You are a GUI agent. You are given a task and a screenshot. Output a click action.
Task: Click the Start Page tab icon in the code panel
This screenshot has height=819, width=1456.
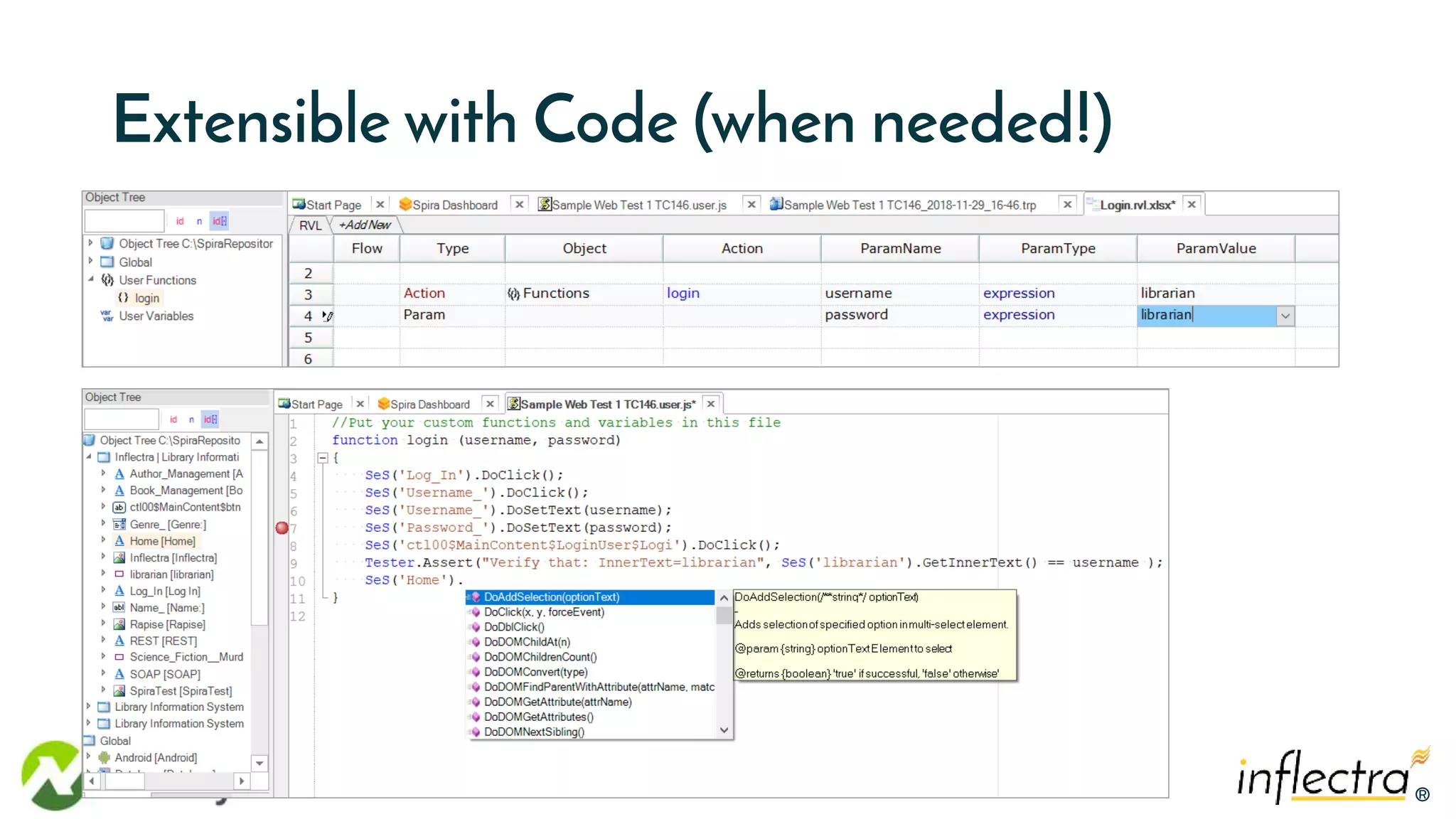click(284, 404)
